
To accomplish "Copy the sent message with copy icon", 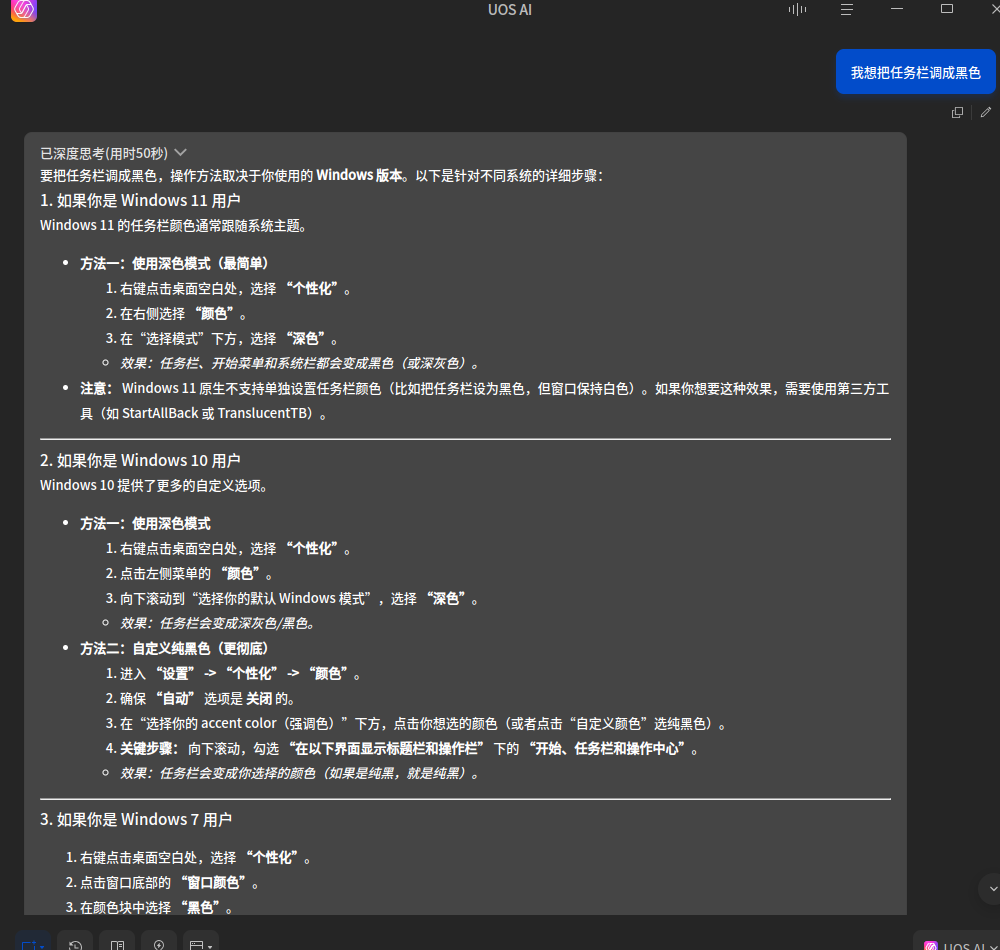I will click(x=957, y=112).
